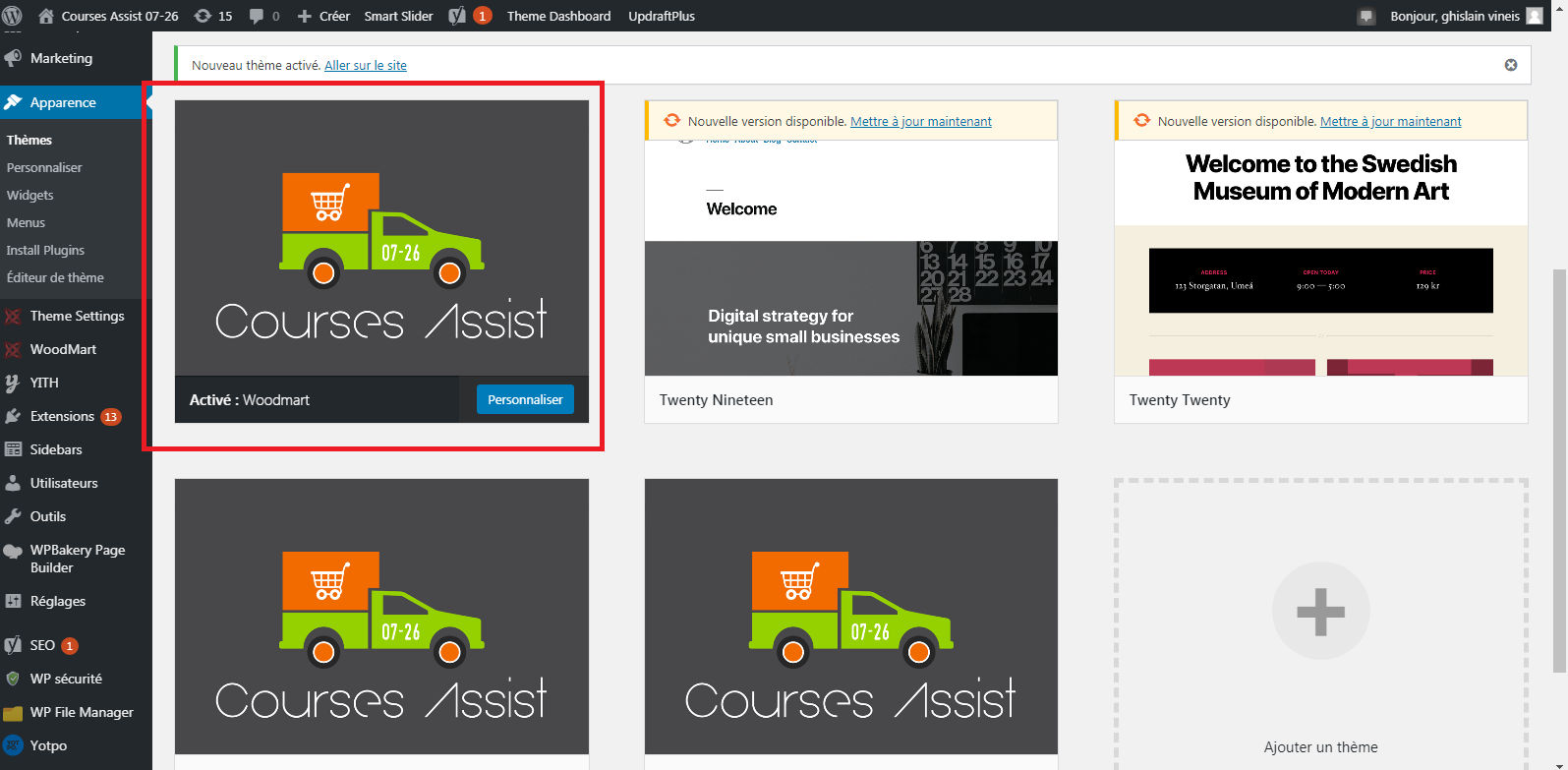
Task: Click the SEO Yoast sidebar icon
Action: (x=13, y=645)
